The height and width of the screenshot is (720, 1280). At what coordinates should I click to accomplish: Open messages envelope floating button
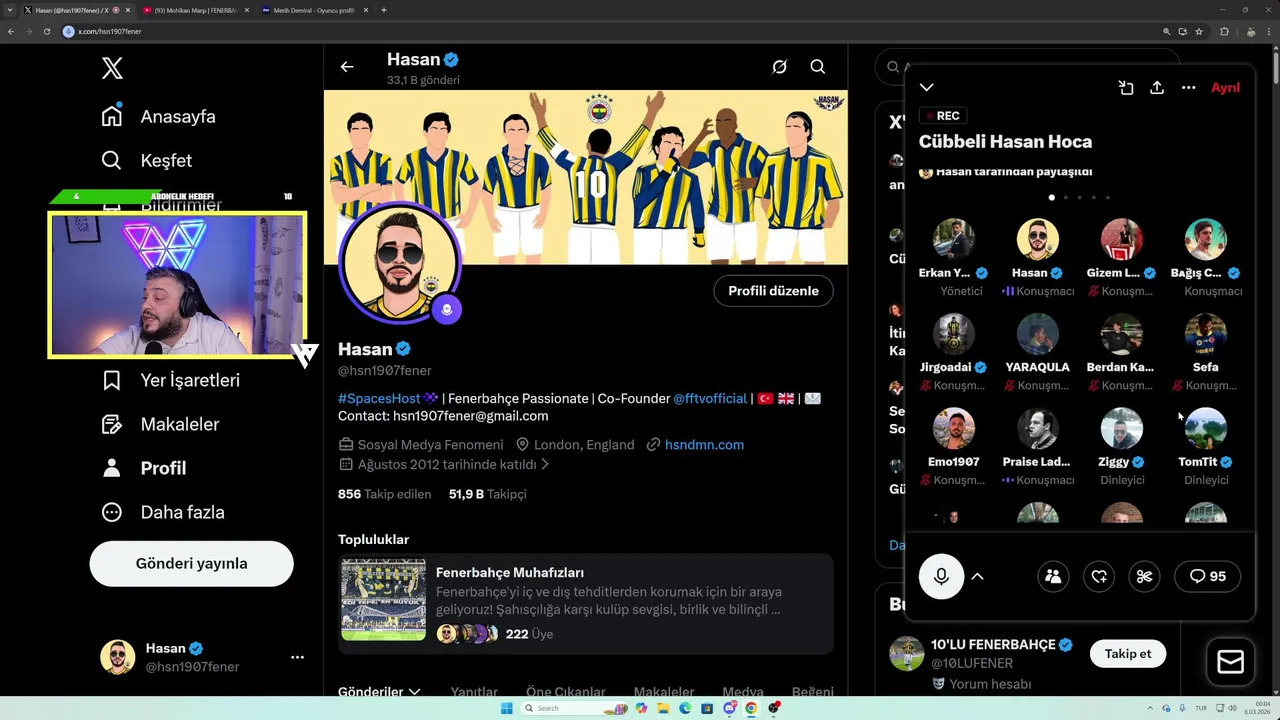1231,662
